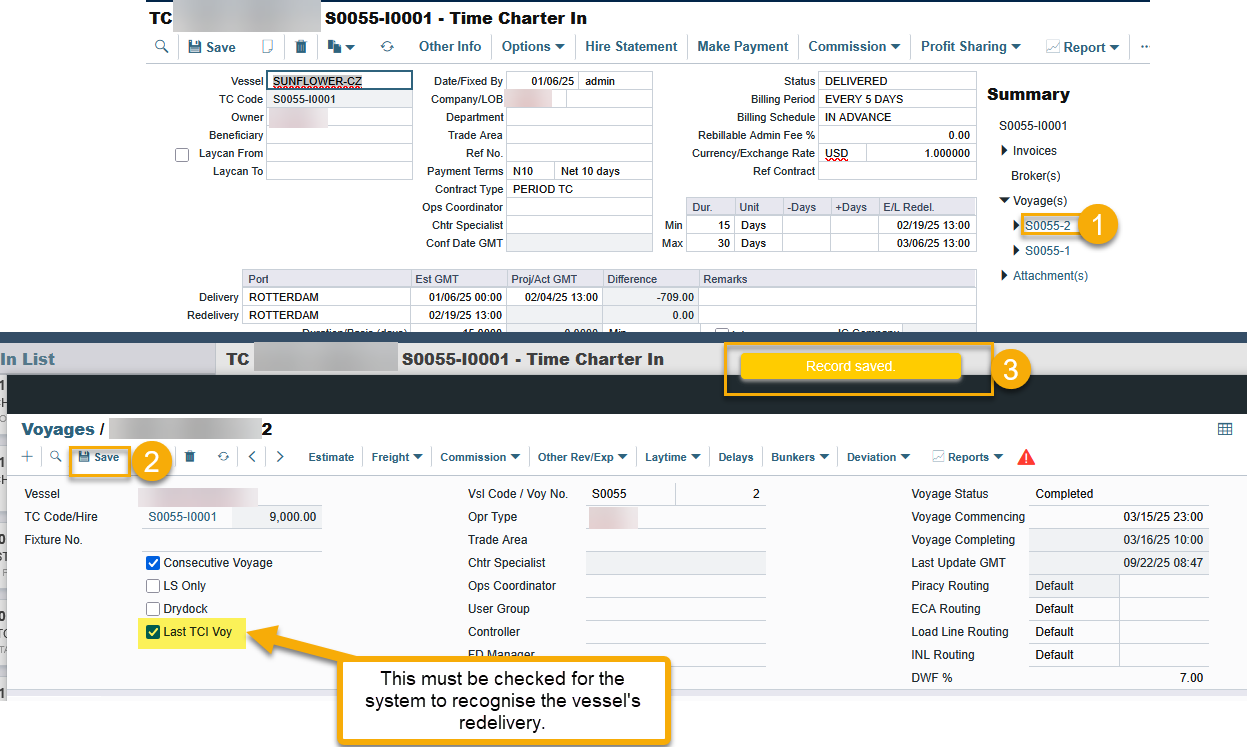Image resolution: width=1247 pixels, height=747 pixels.
Task: Open voyage S0055-2 link in Summary
Action: [1047, 226]
